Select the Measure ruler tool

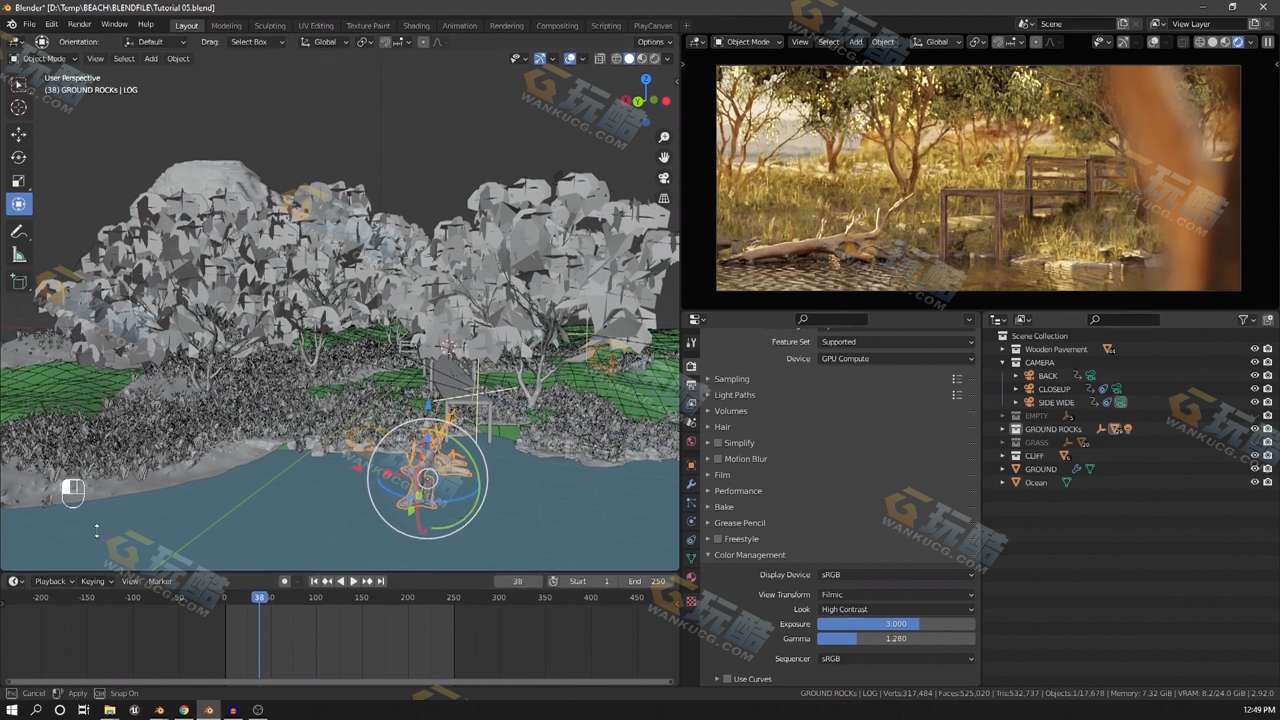(x=19, y=255)
